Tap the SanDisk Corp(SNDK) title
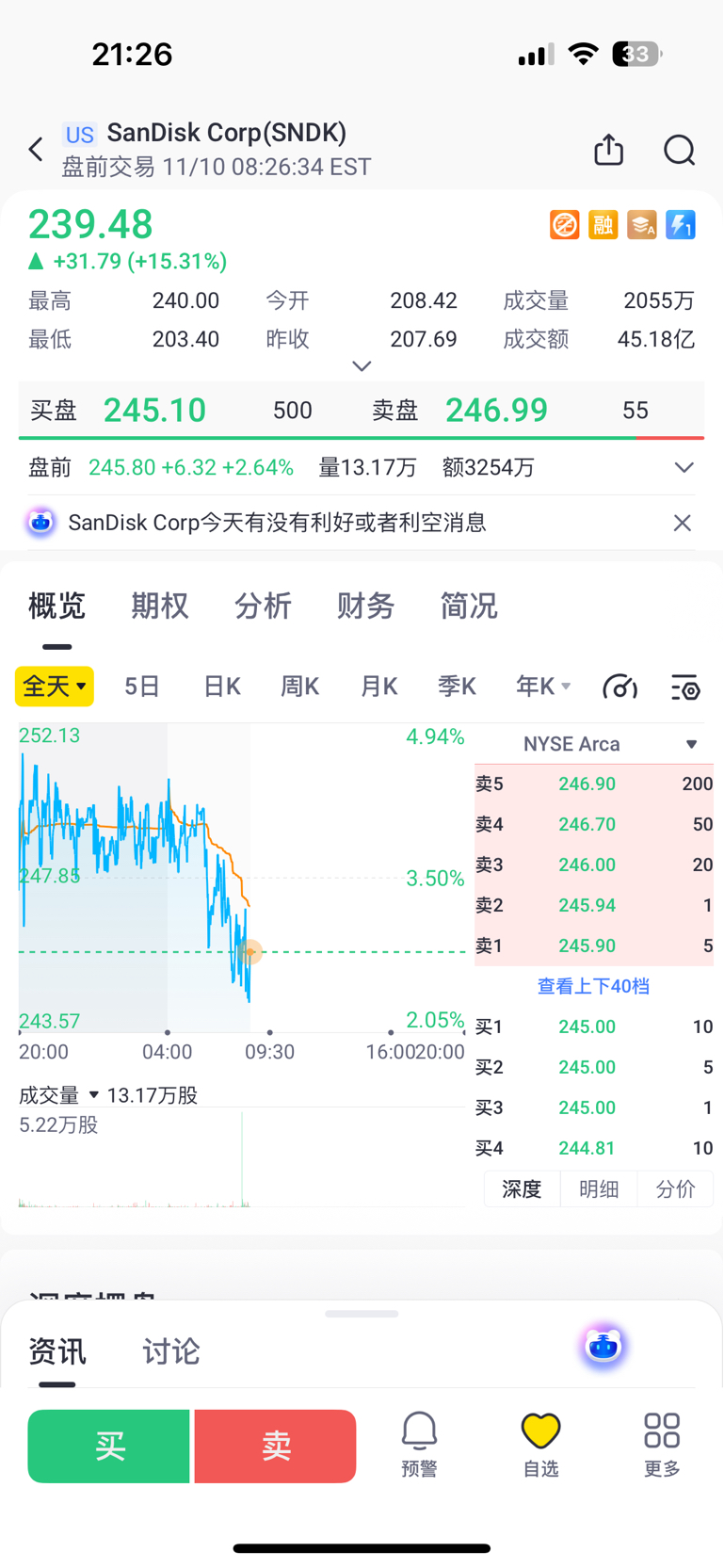The width and height of the screenshot is (724, 1568). (x=227, y=133)
